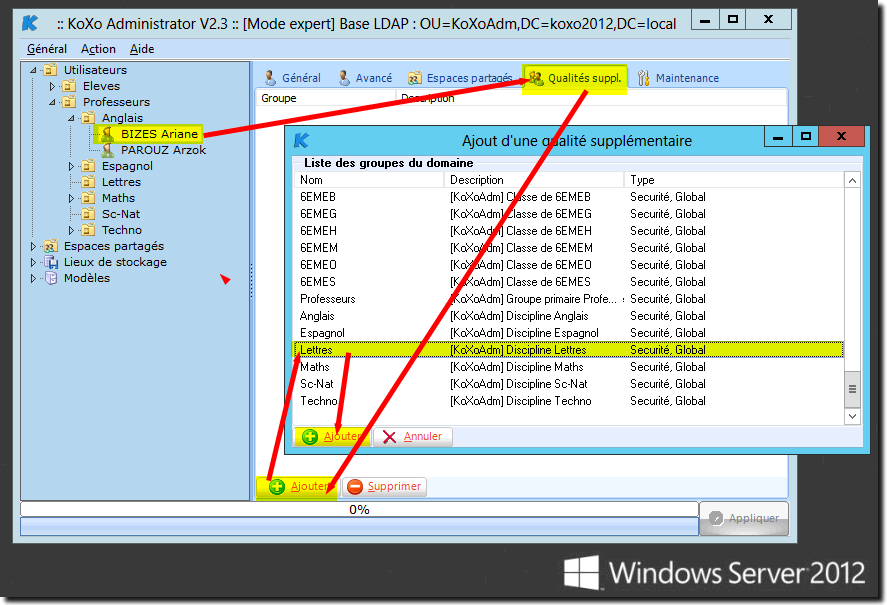Viewport: 887px width, 605px height.
Task: Click the folder icon beside Eleves
Action: pos(70,86)
